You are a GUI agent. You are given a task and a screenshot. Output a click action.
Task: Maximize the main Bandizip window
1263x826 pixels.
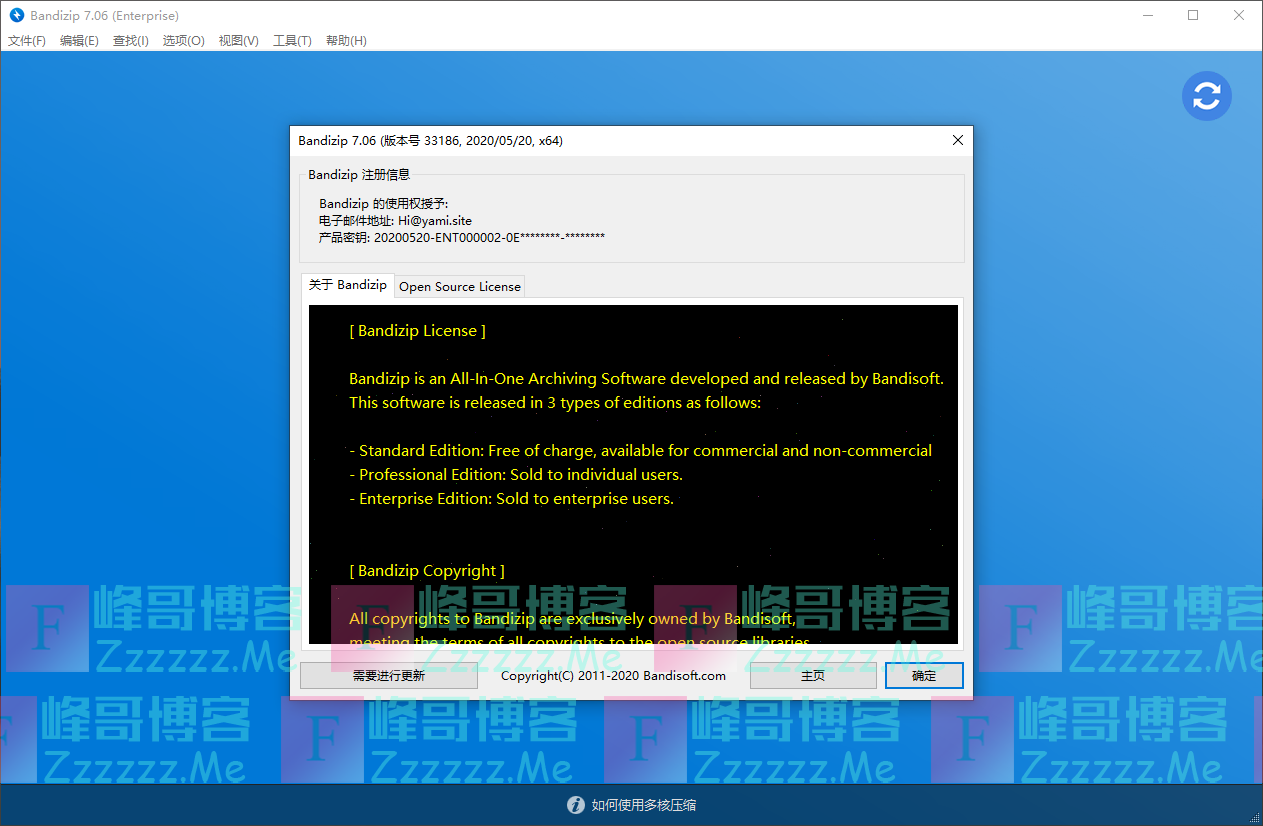(x=1193, y=16)
